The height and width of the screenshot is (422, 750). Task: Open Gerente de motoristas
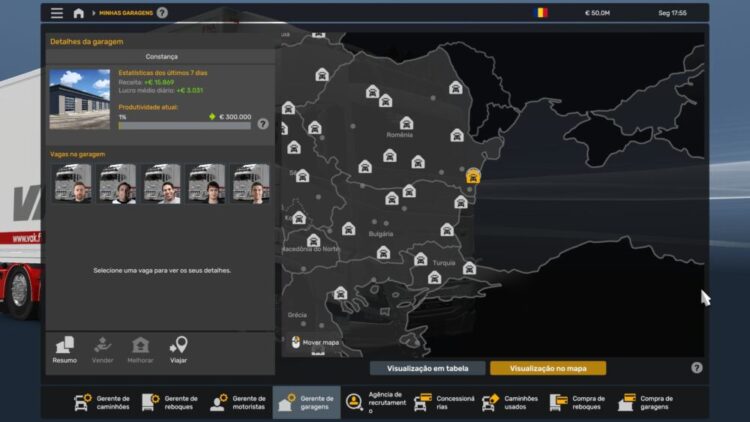[x=238, y=402]
